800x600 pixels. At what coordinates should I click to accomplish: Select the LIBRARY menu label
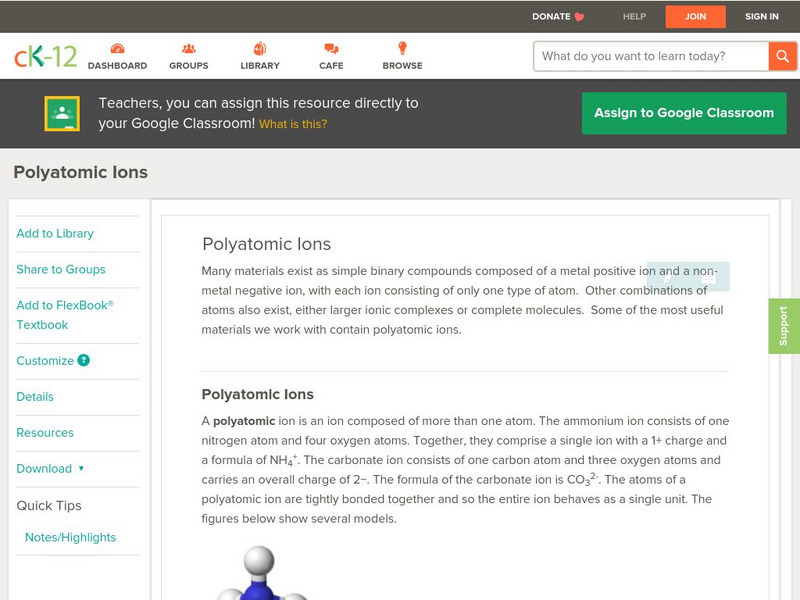[260, 66]
